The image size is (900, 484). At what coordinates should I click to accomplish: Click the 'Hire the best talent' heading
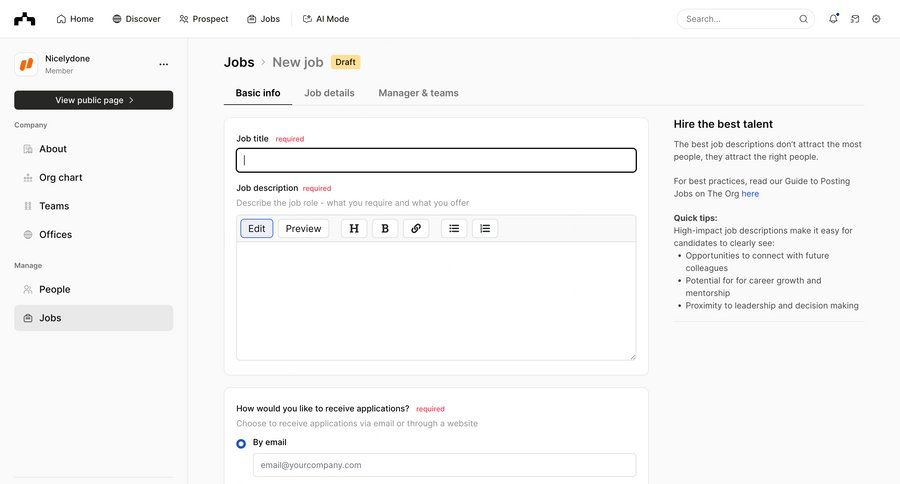pos(723,124)
